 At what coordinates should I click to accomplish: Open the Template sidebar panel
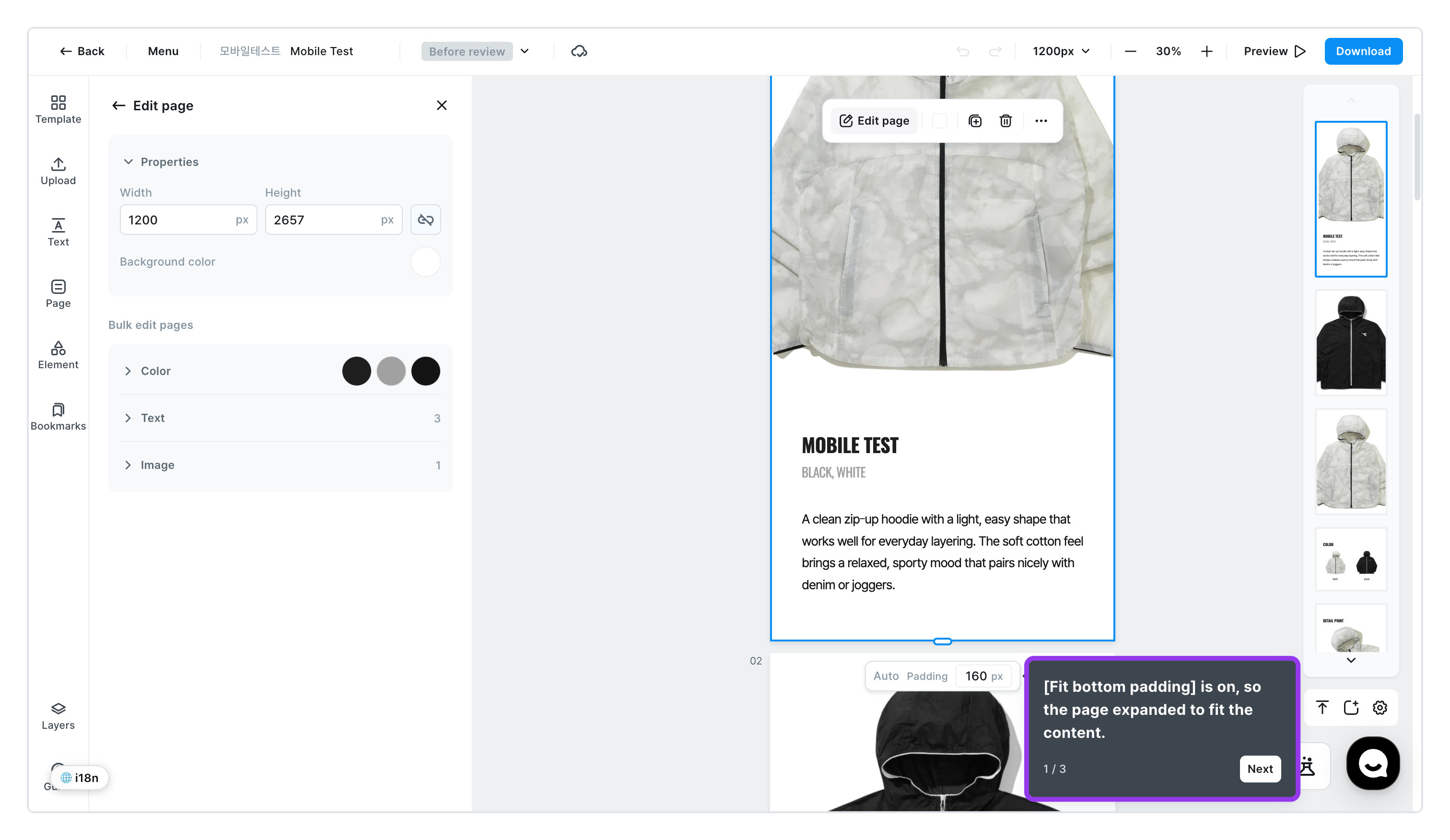pos(58,109)
